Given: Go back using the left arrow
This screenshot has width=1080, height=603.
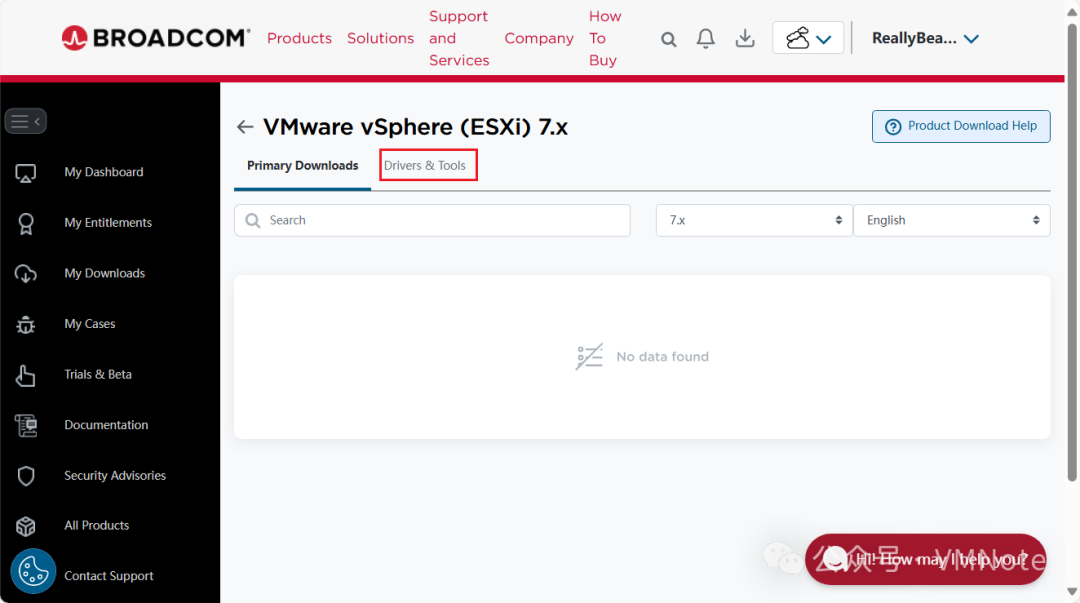Looking at the screenshot, I should coord(245,127).
